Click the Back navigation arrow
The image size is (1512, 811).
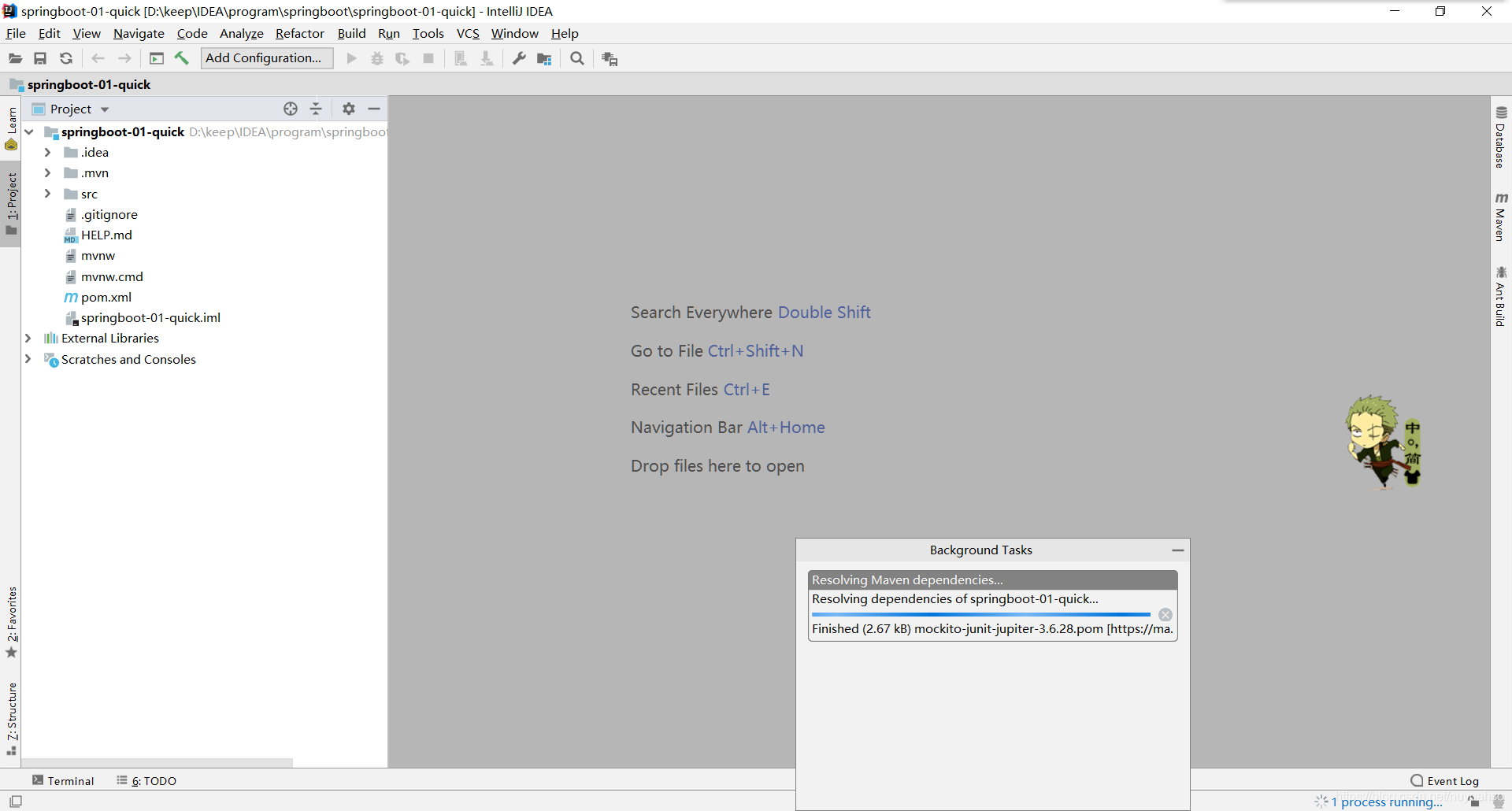98,58
